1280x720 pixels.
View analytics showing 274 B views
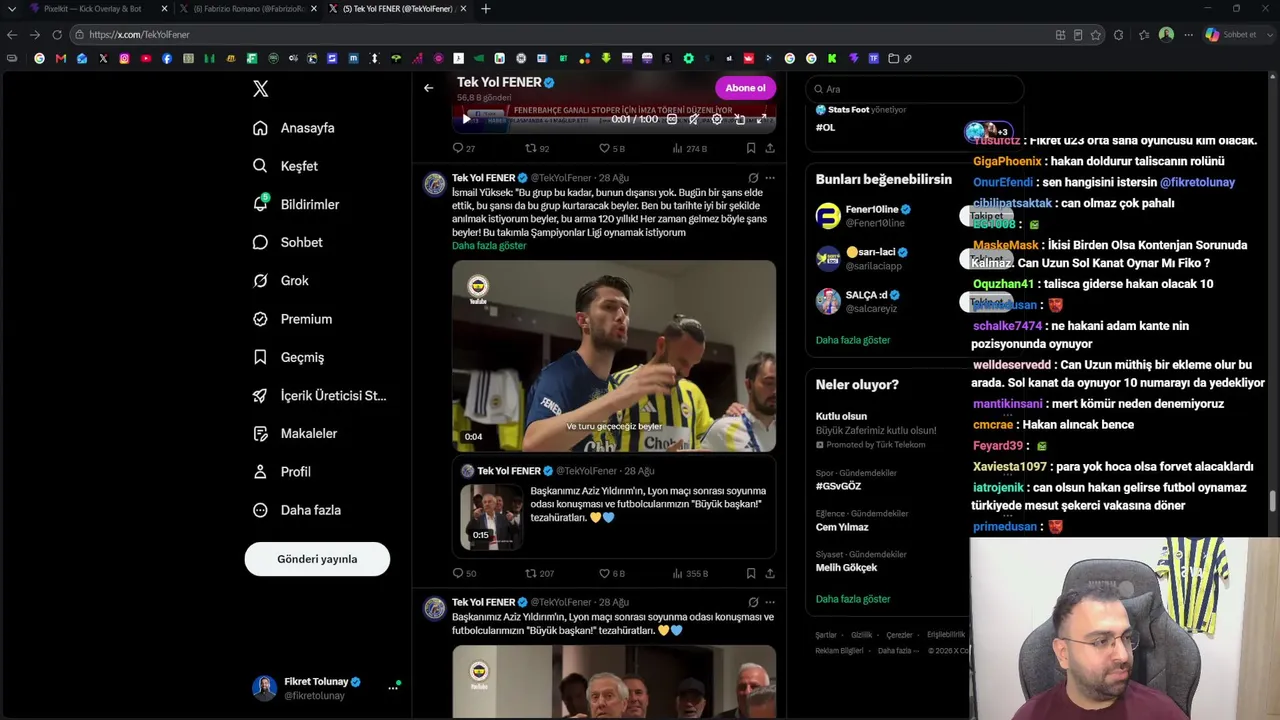click(689, 148)
